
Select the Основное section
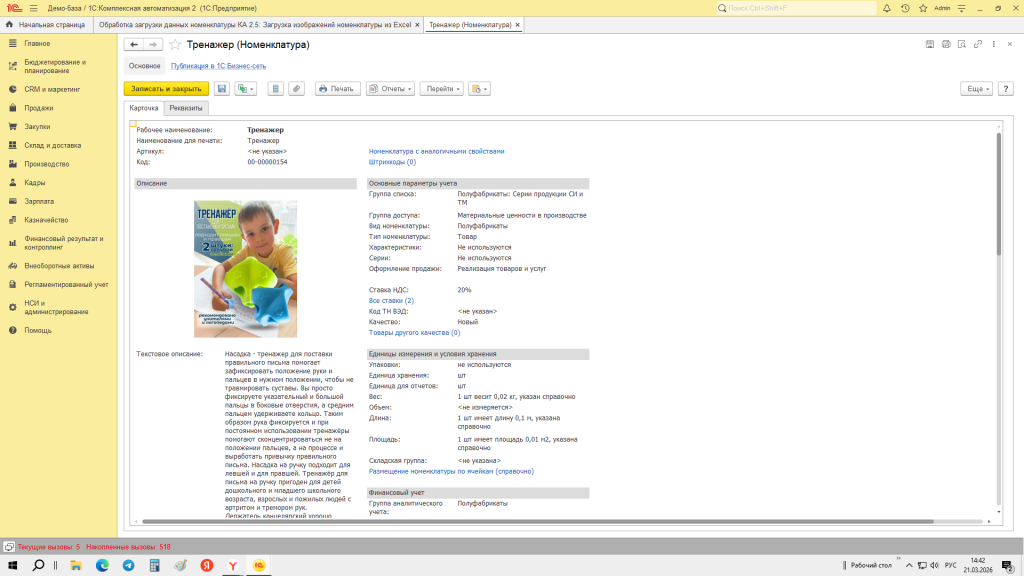pos(144,66)
